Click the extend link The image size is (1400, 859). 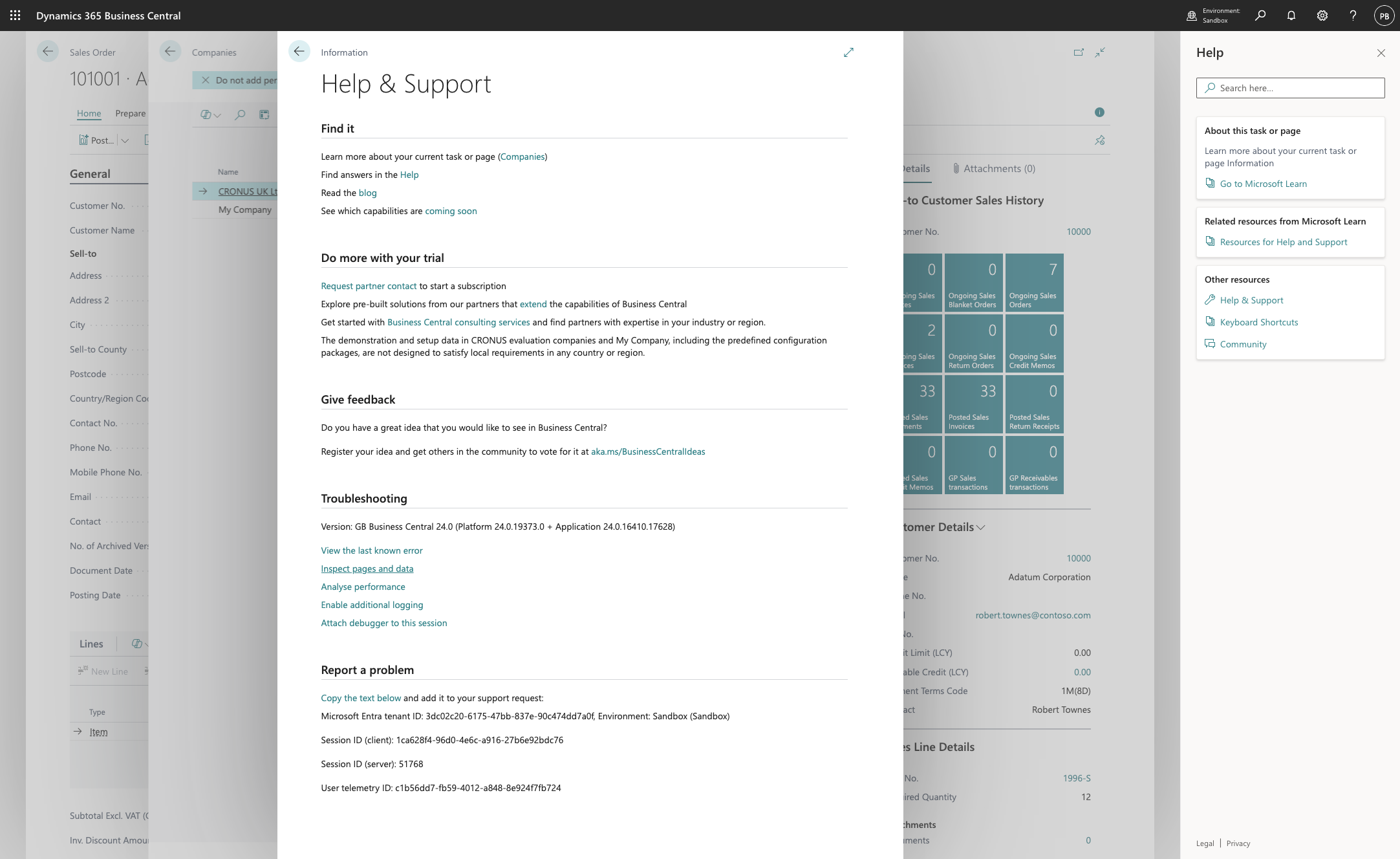[x=533, y=304]
